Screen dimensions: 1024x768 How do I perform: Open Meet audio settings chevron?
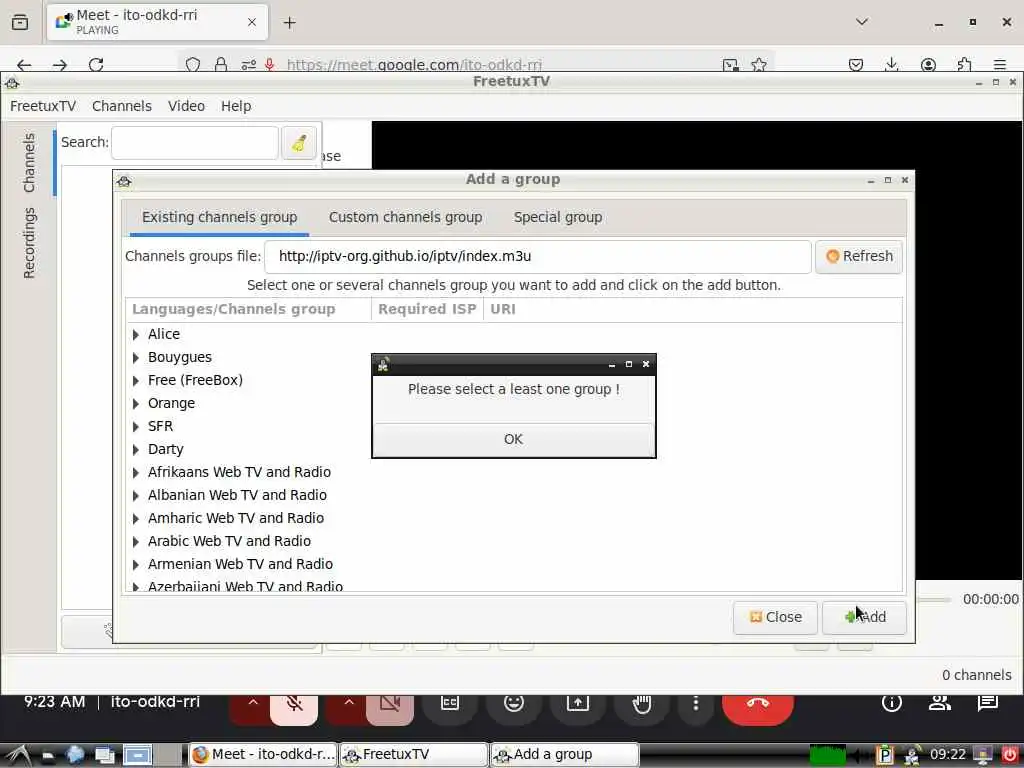point(253,703)
